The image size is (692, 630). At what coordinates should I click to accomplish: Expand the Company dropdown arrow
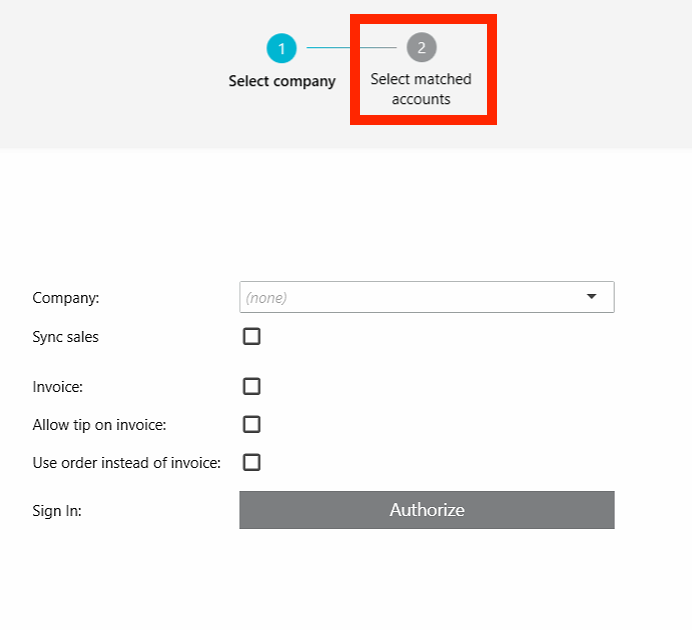coord(591,296)
